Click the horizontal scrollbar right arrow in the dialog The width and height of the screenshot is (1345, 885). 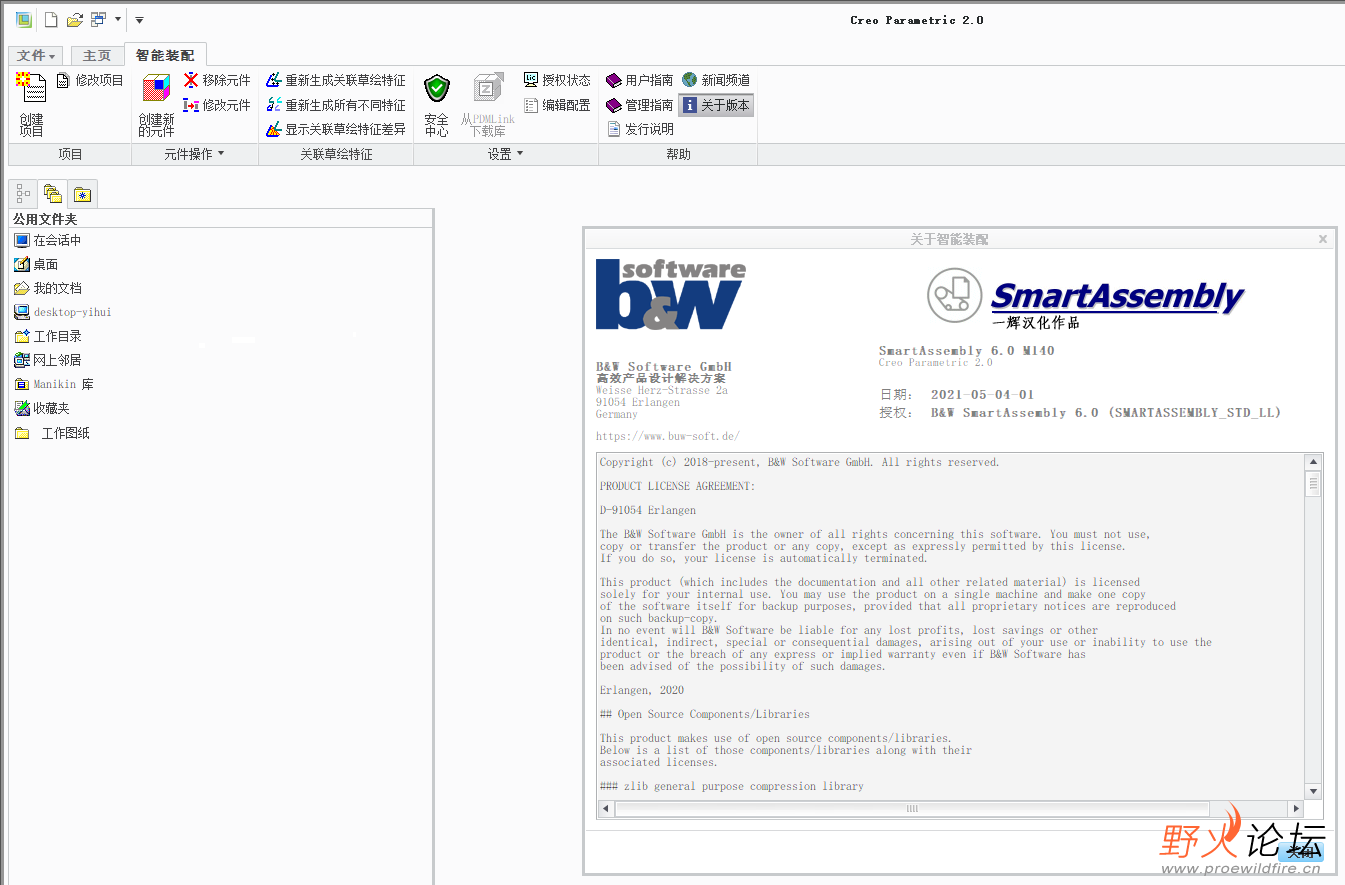click(1296, 808)
